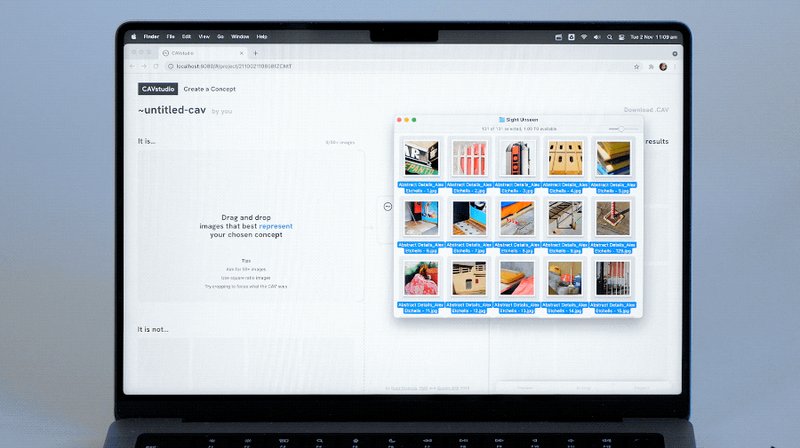Click the date and time display
Image resolution: width=800 pixels, height=448 pixels.
[x=654, y=37]
